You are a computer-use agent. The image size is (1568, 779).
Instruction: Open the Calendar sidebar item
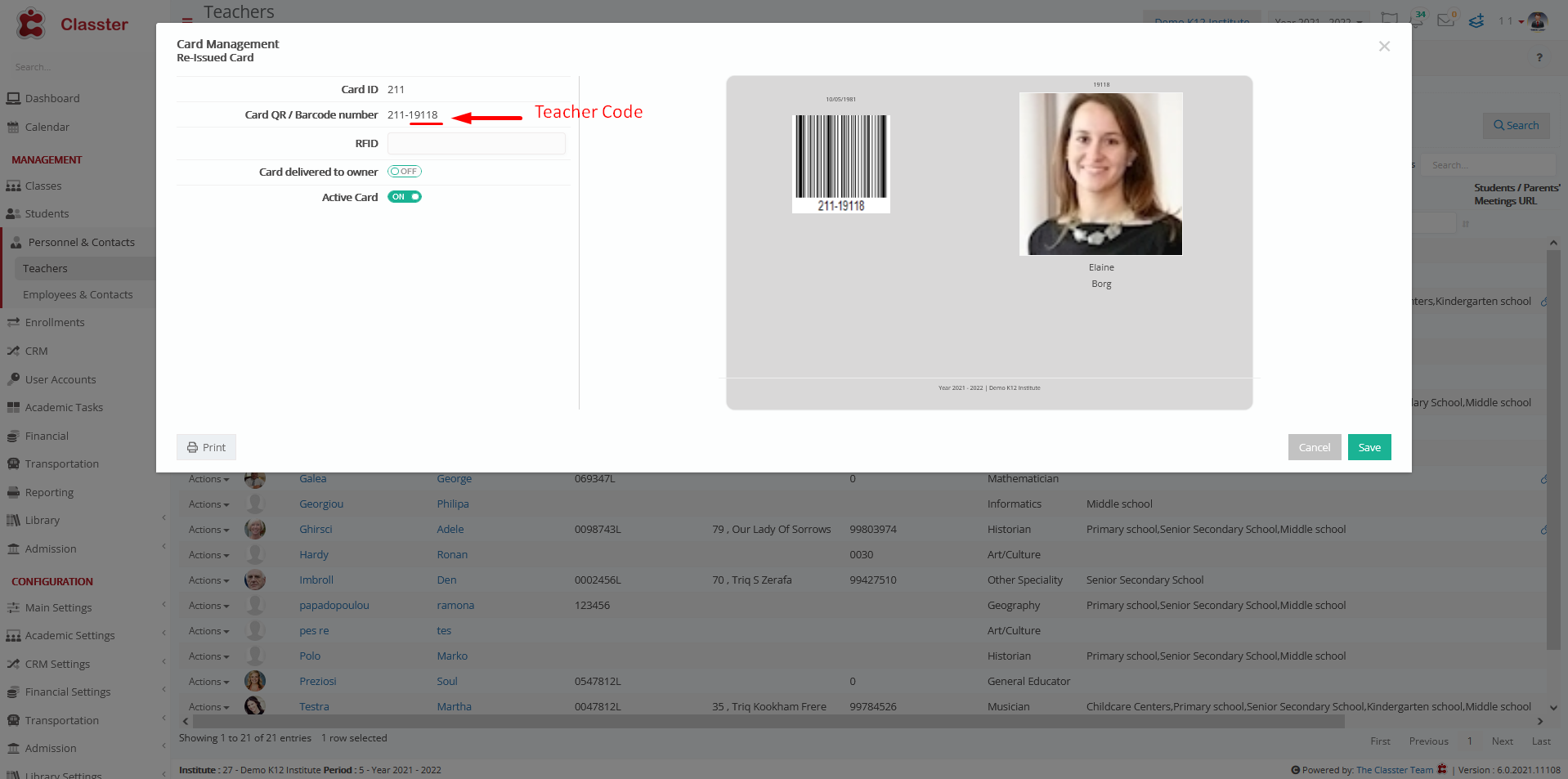point(47,127)
